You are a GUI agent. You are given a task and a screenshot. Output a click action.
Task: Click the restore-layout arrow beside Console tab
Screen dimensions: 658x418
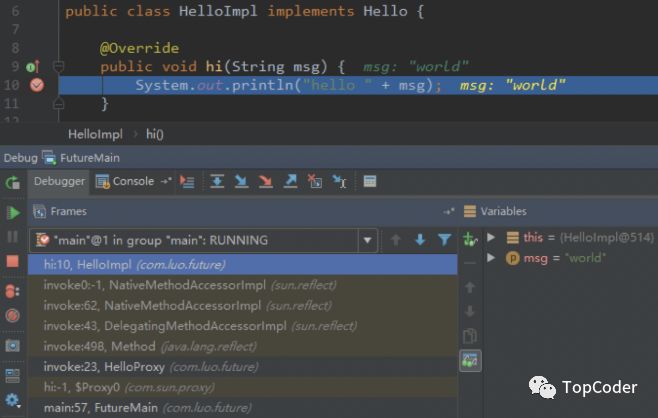(x=166, y=181)
